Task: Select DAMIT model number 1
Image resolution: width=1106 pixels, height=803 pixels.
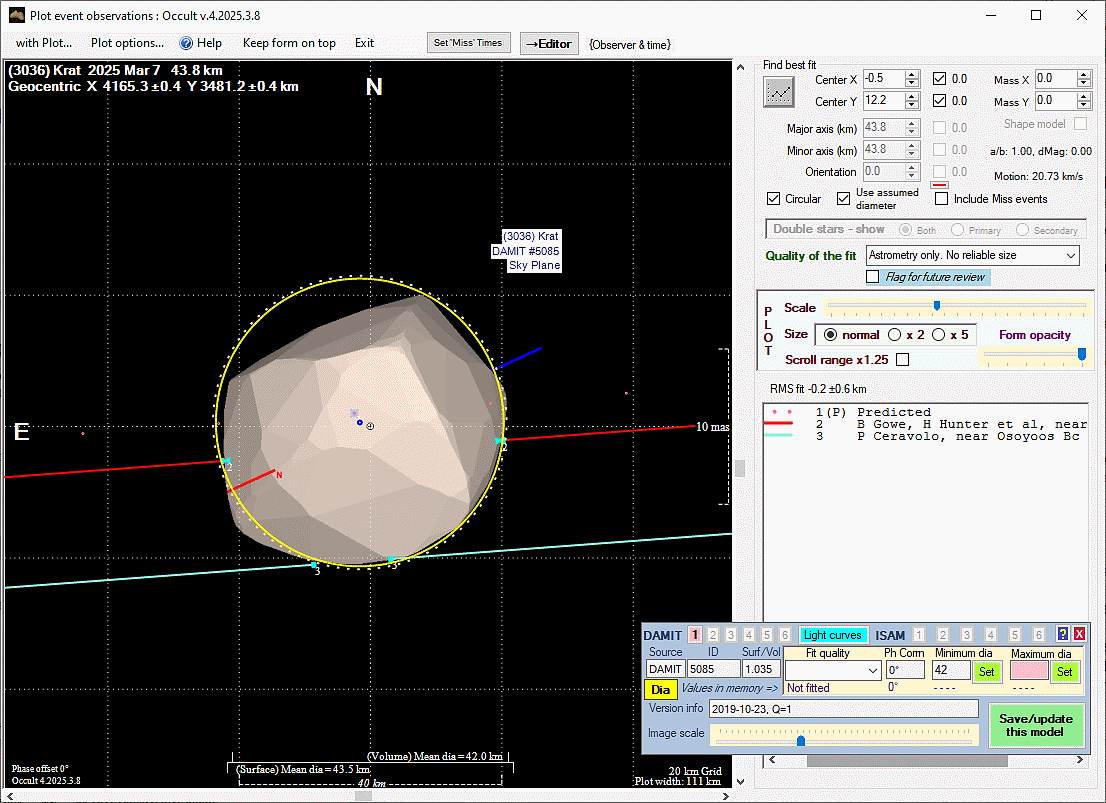Action: pyautogui.click(x=694, y=635)
